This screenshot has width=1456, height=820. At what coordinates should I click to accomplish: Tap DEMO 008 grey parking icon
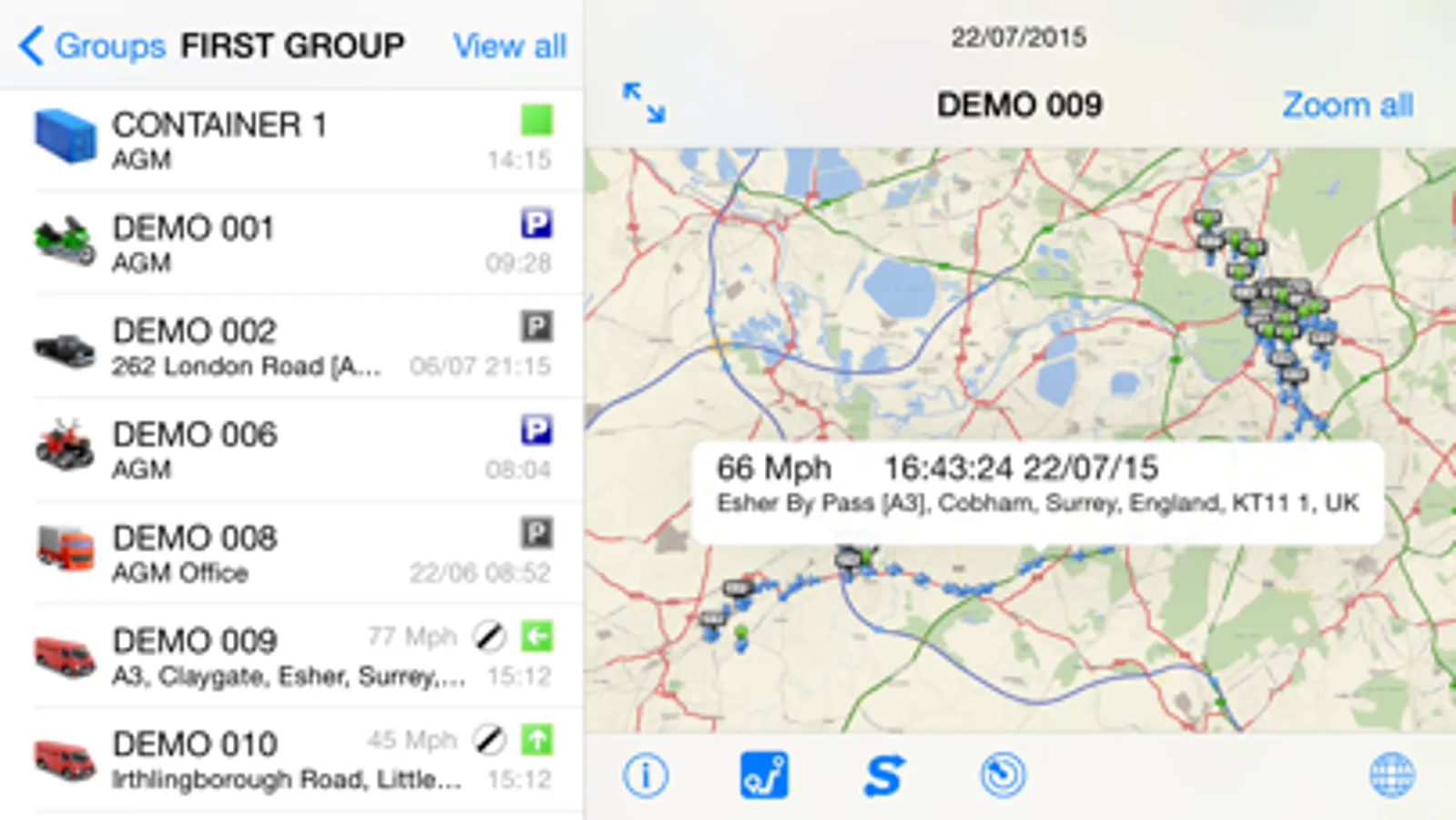(x=537, y=533)
